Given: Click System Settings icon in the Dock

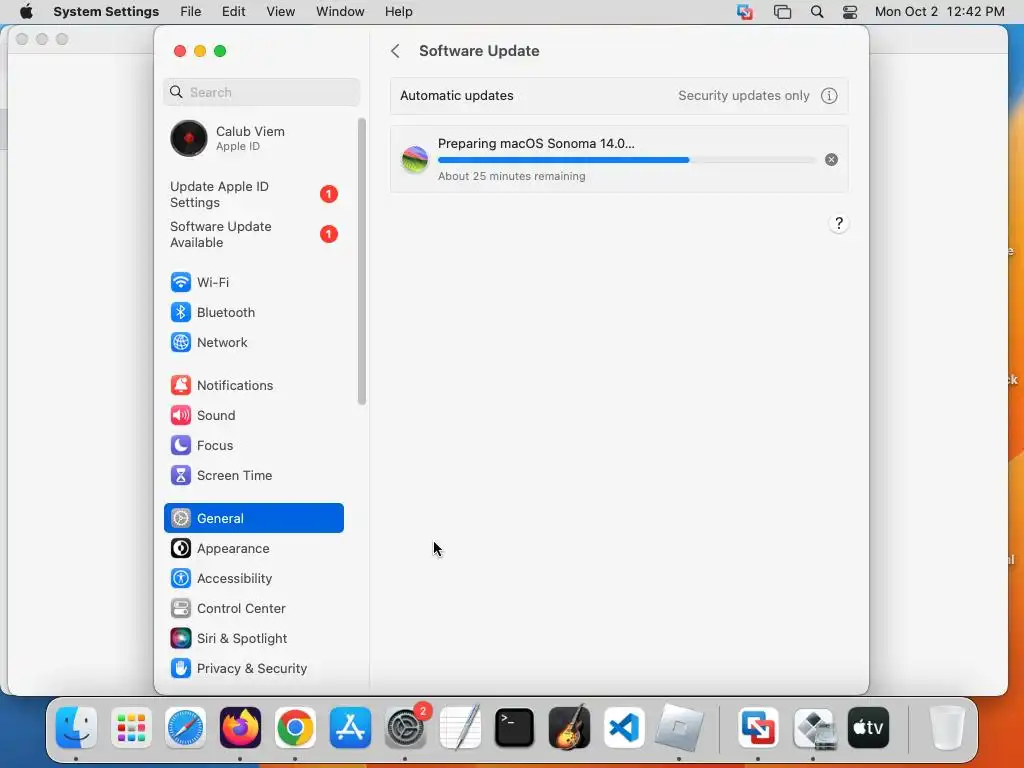Looking at the screenshot, I should (405, 727).
